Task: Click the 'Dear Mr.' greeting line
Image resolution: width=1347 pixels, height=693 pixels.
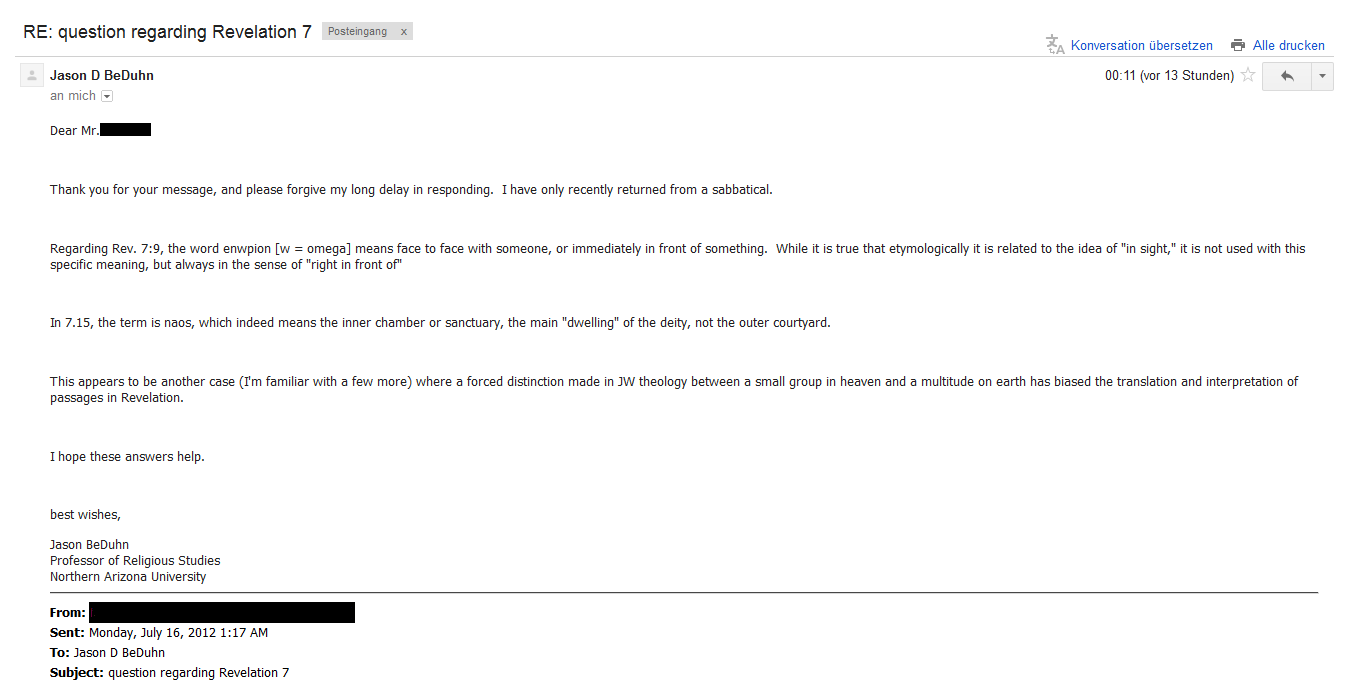Action: point(100,130)
